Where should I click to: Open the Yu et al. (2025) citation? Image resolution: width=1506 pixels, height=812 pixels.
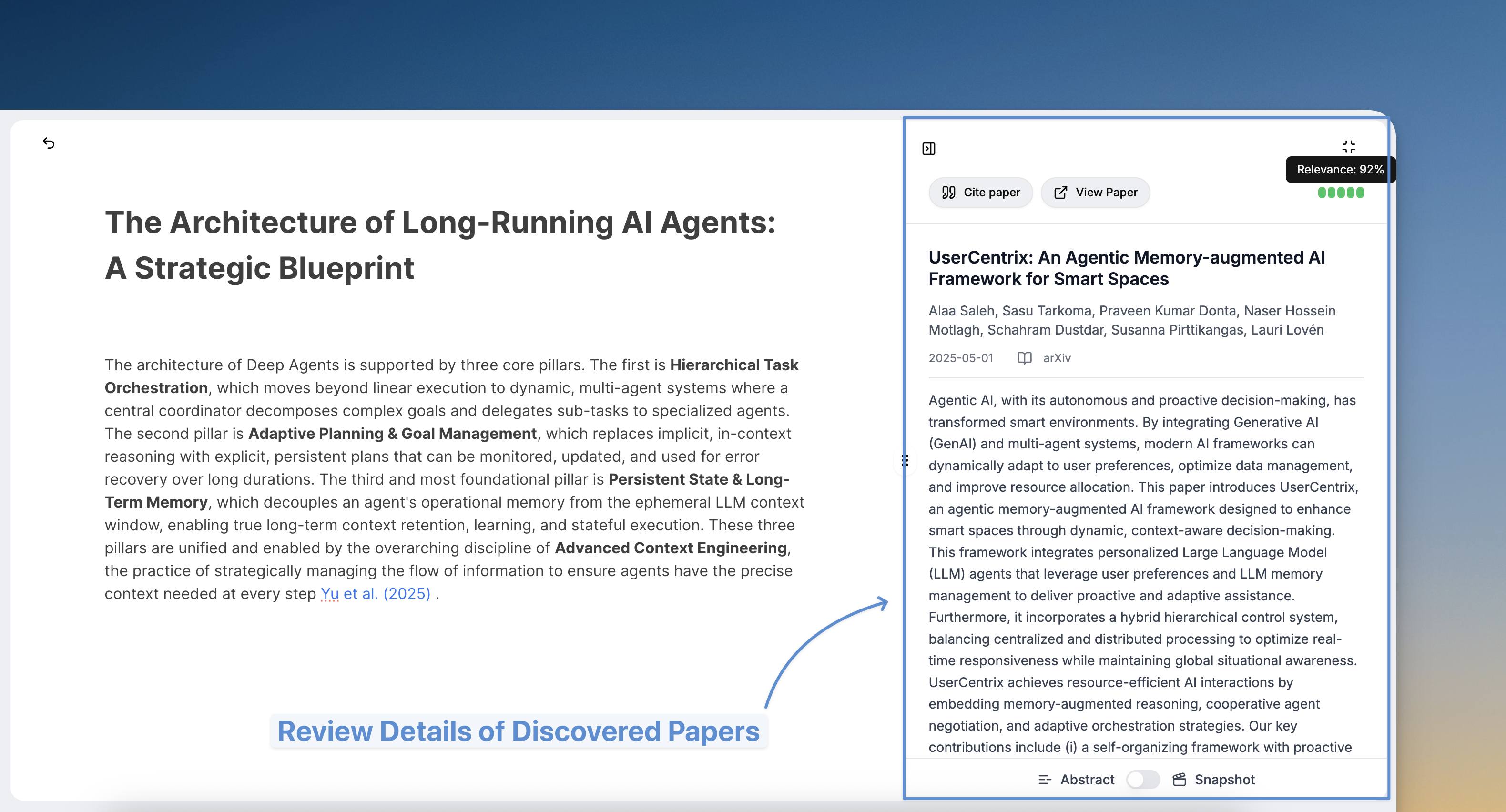coord(376,594)
